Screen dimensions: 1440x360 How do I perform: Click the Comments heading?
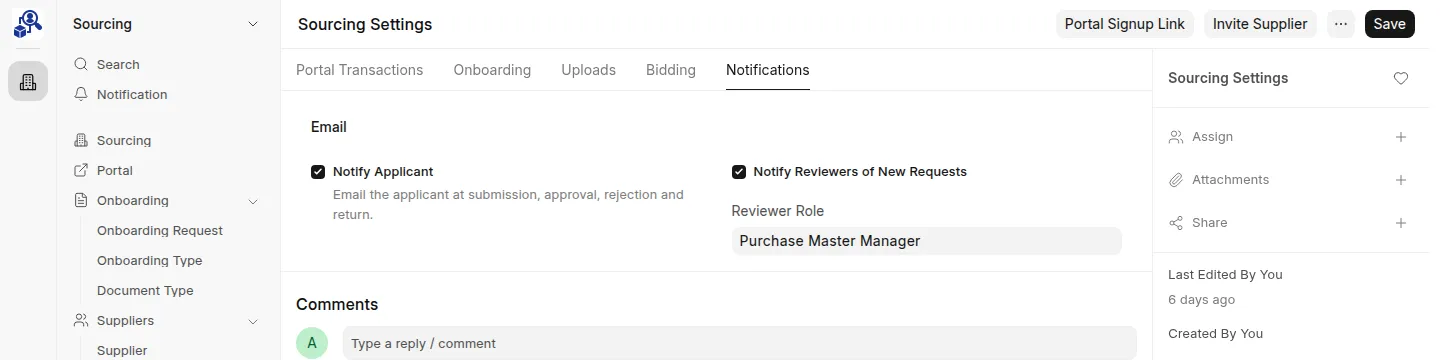(x=337, y=304)
